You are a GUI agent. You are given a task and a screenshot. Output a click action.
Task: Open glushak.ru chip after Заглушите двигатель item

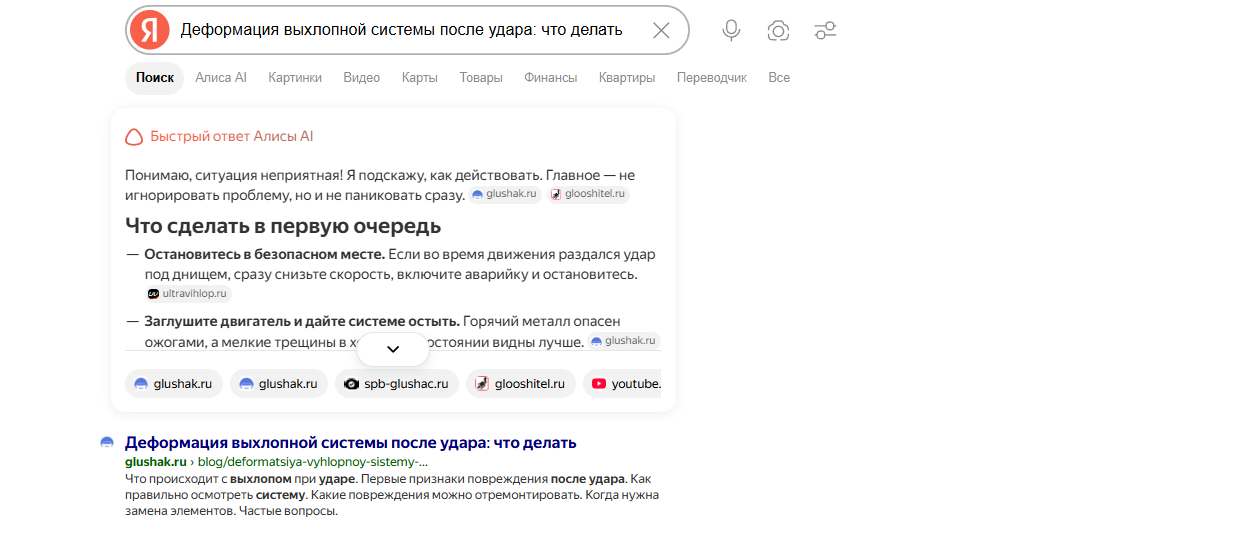click(x=624, y=341)
